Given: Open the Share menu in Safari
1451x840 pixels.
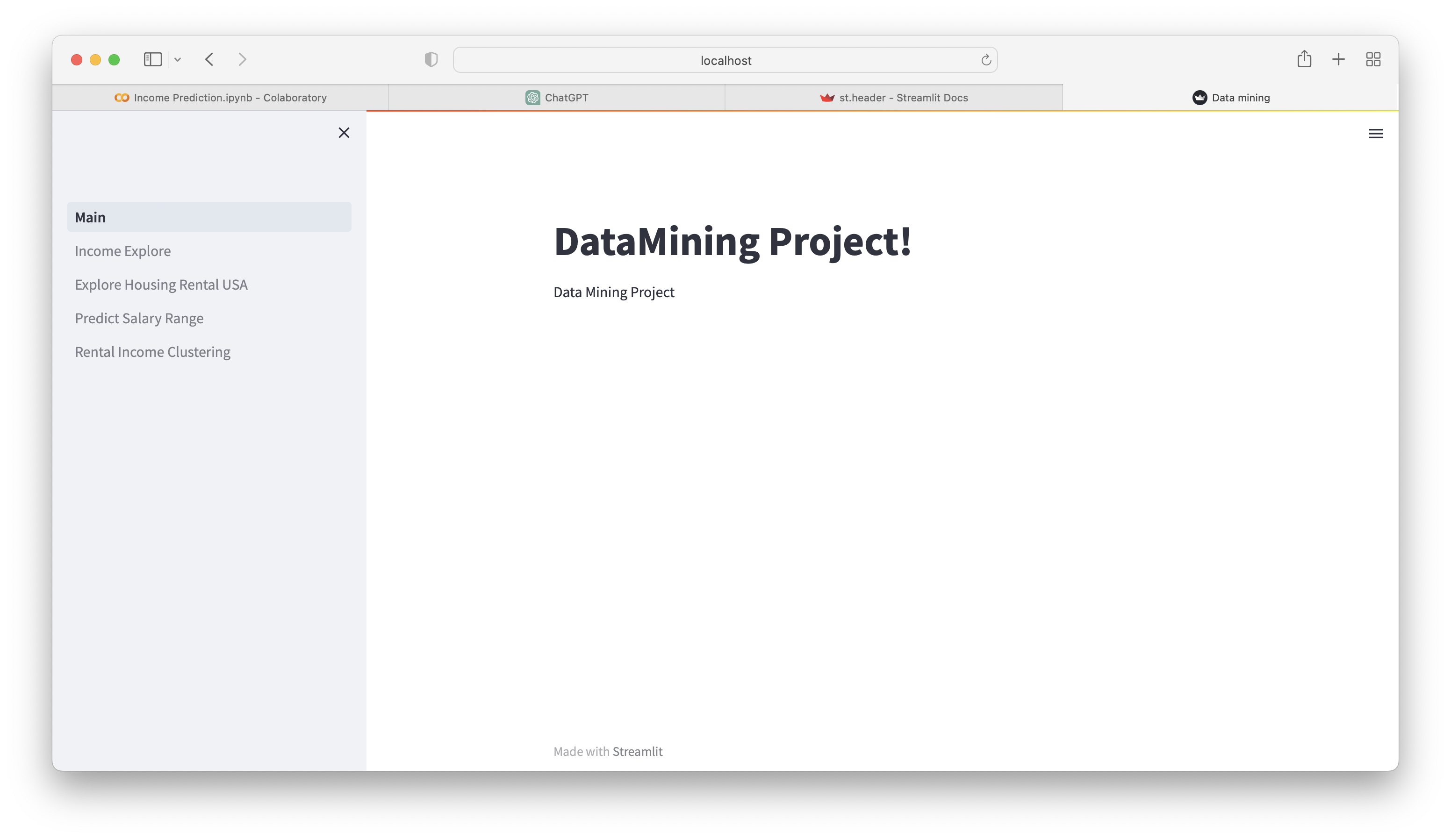Looking at the screenshot, I should (1304, 59).
